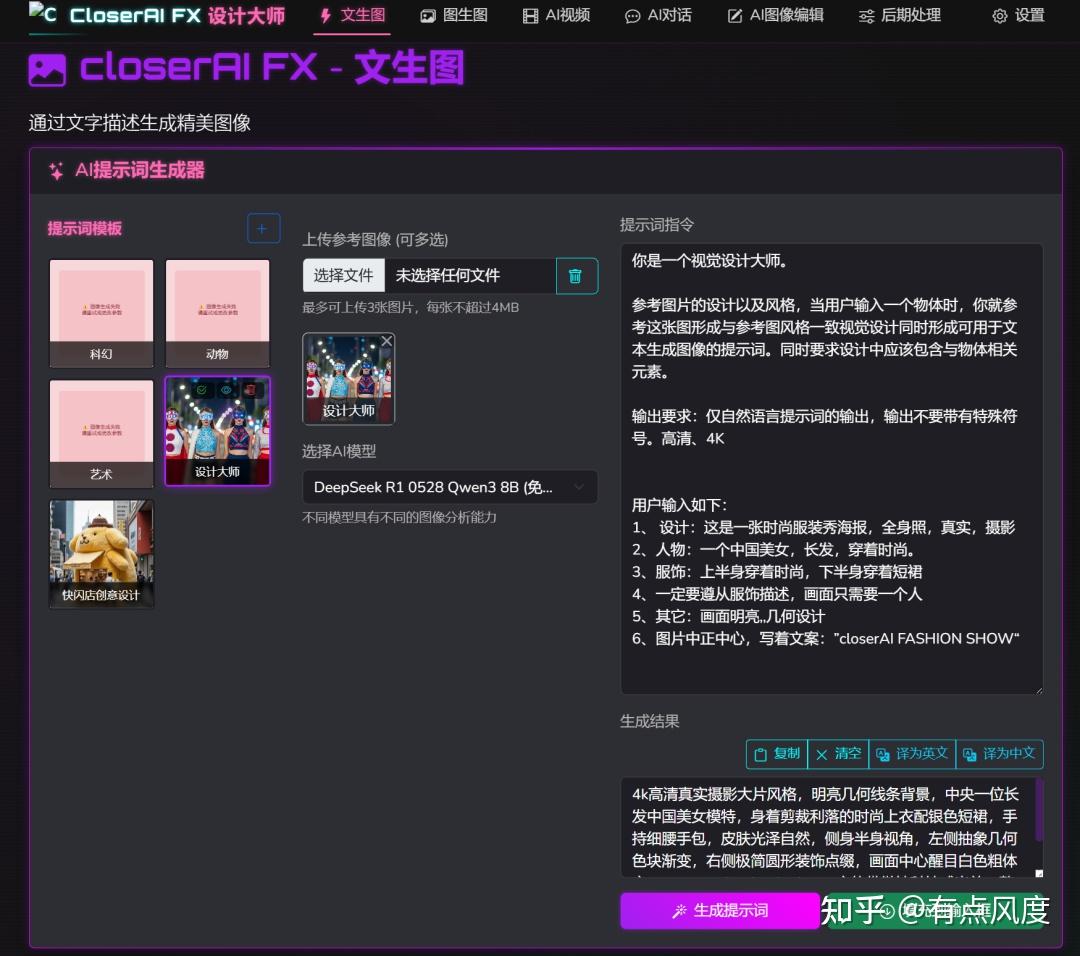Open the AI对话 menu item
Screen dimensions: 1080x956
coord(657,16)
